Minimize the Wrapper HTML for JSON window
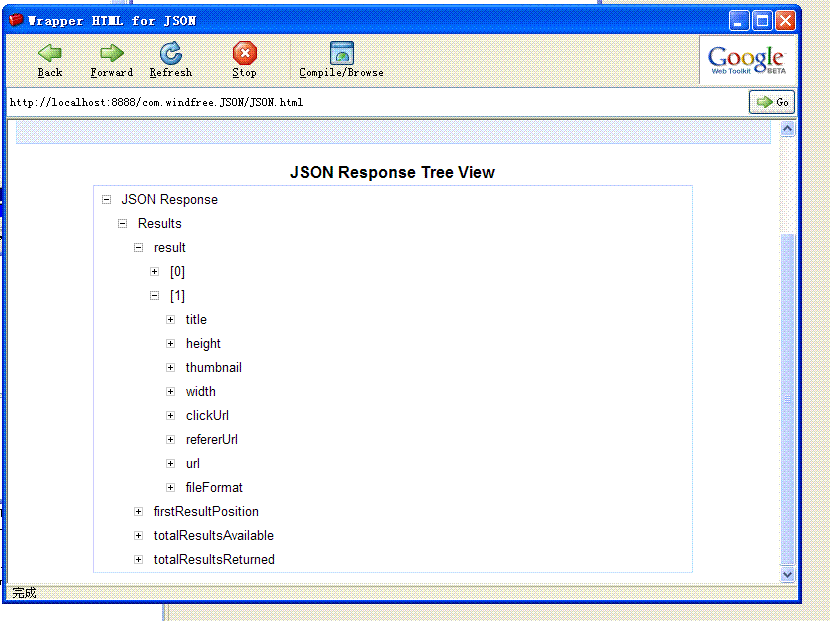 [739, 21]
